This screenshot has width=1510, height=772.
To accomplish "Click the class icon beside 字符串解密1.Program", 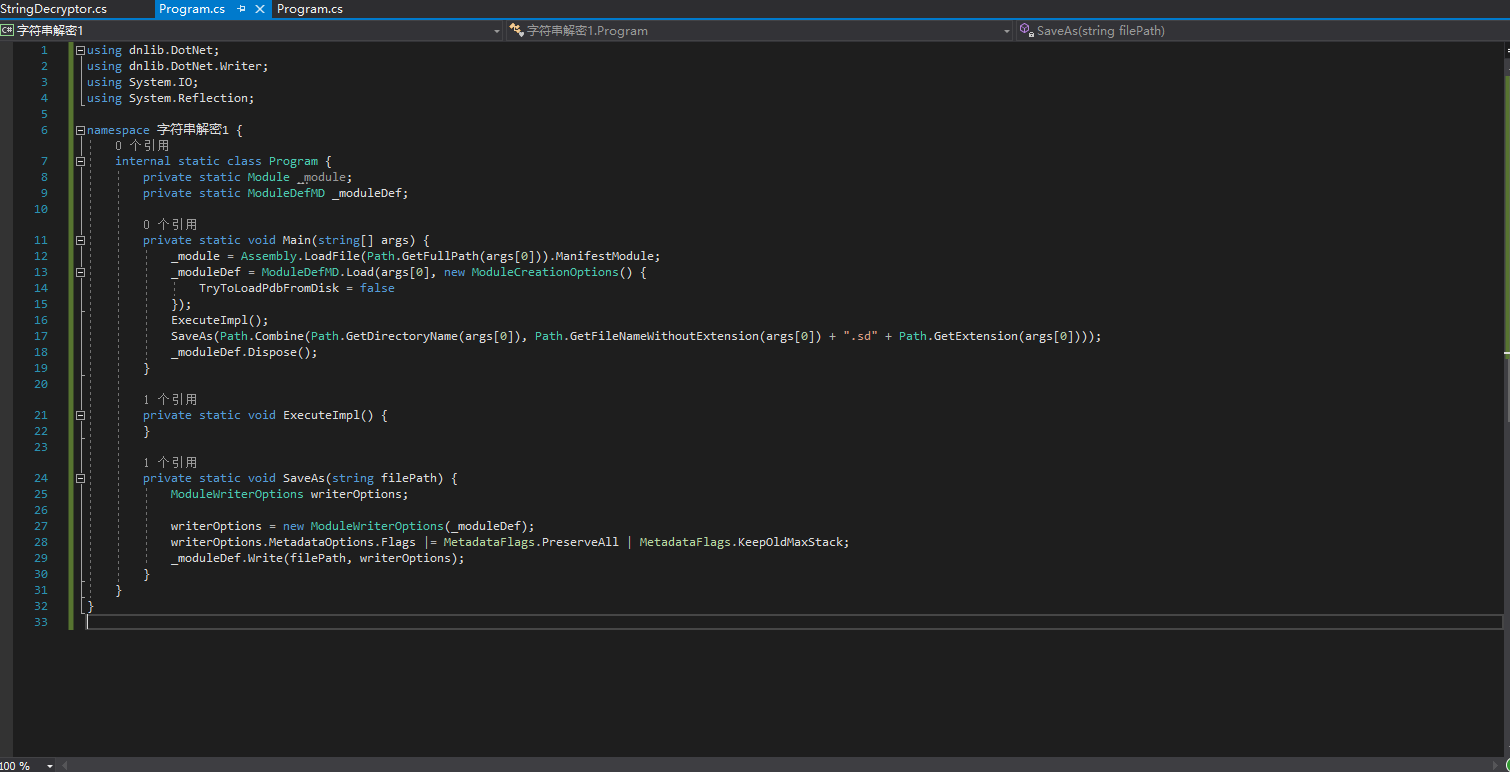I will (515, 30).
